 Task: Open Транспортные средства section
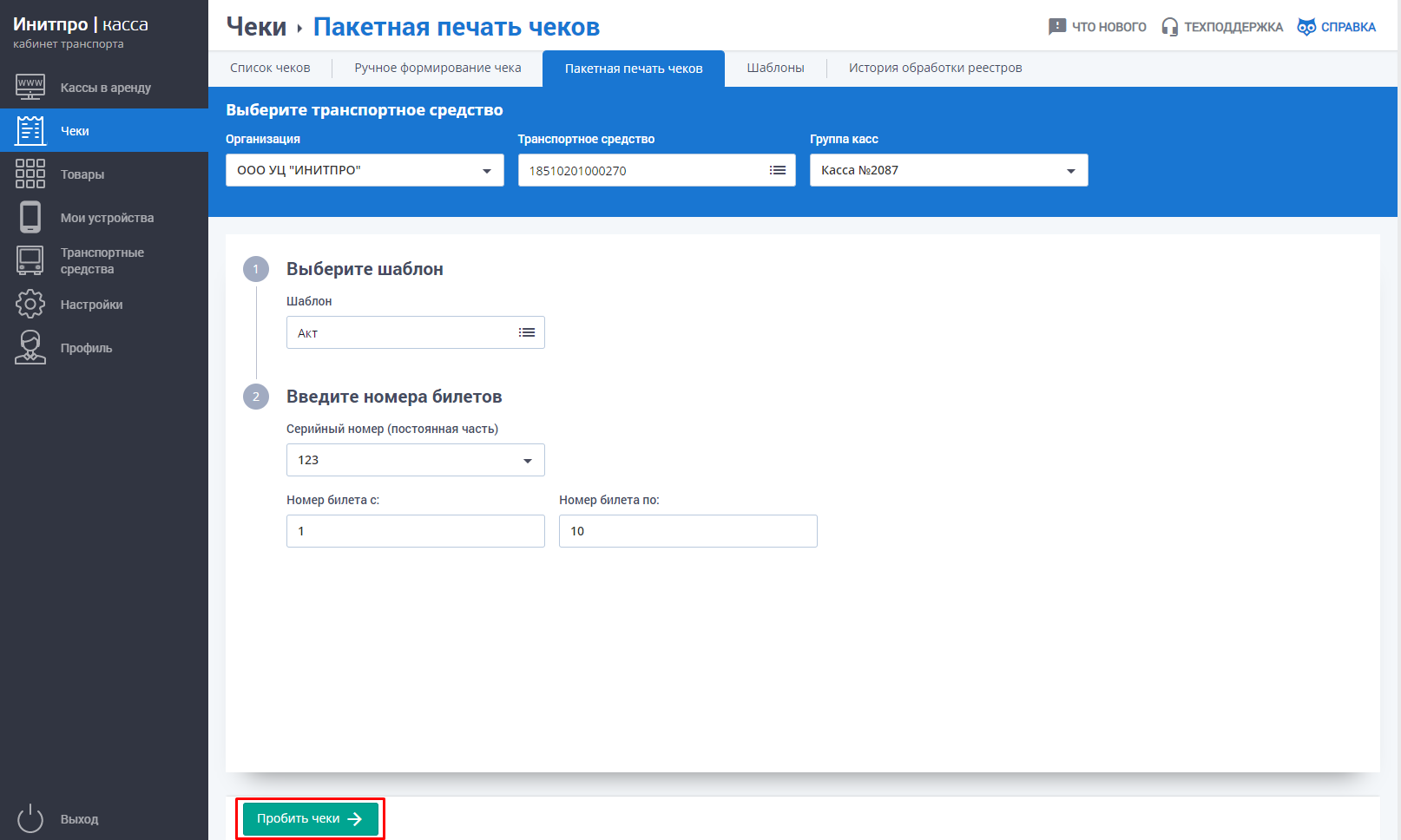tap(102, 260)
